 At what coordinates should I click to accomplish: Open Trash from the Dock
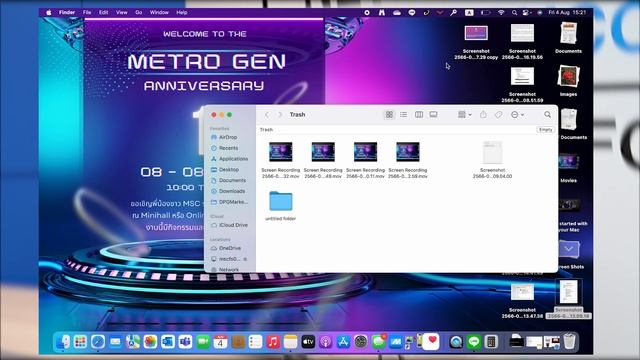pyautogui.click(x=569, y=342)
